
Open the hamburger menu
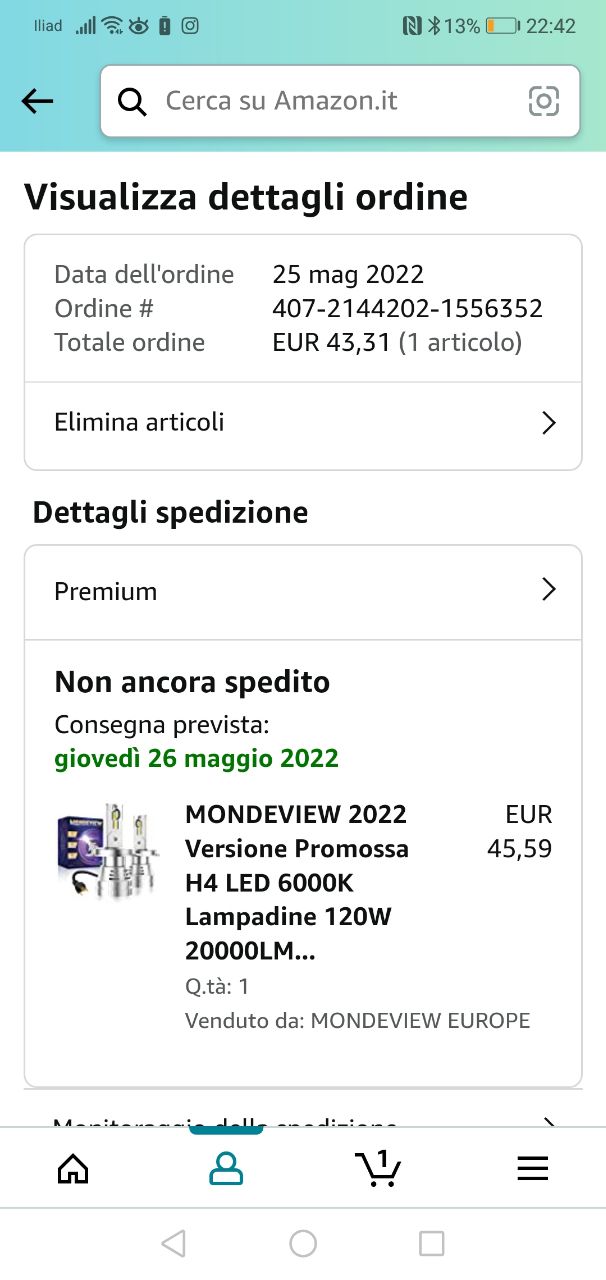[x=532, y=1168]
